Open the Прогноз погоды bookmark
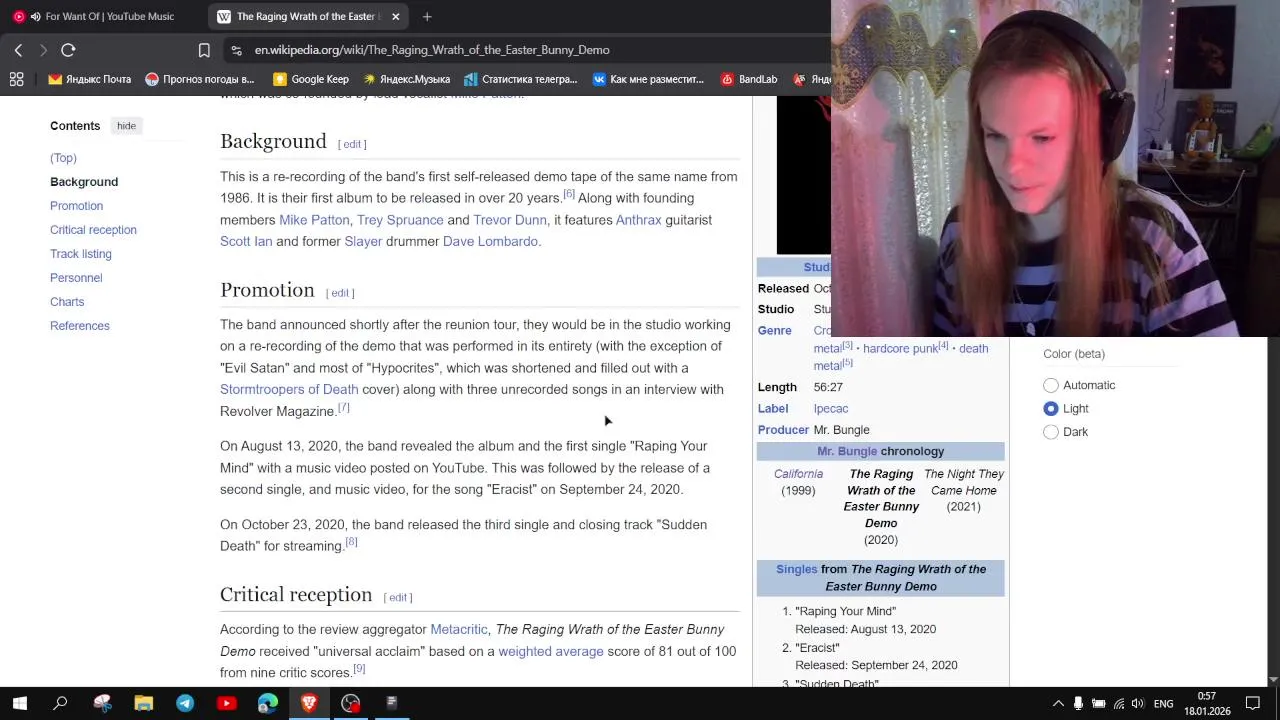This screenshot has width=1280, height=720. (200, 79)
